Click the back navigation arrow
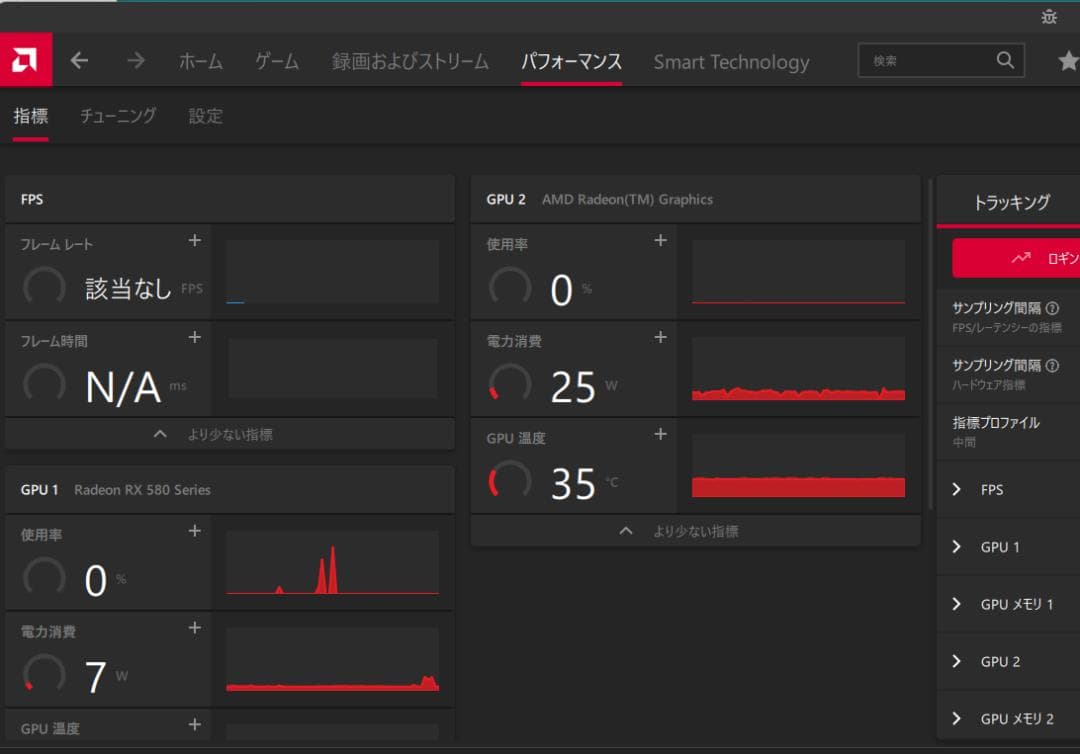 [x=79, y=60]
